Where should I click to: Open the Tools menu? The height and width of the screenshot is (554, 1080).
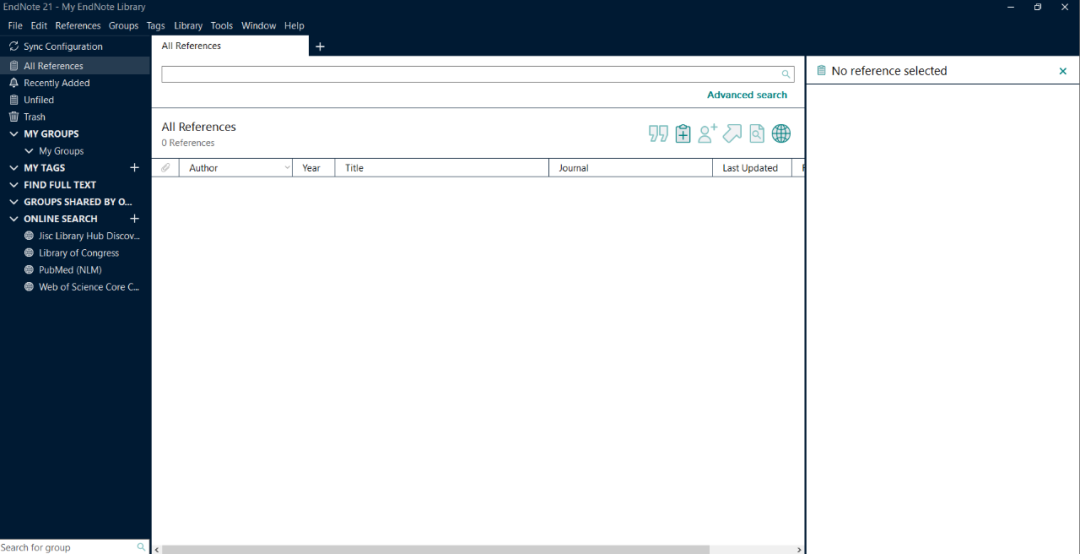coord(221,26)
